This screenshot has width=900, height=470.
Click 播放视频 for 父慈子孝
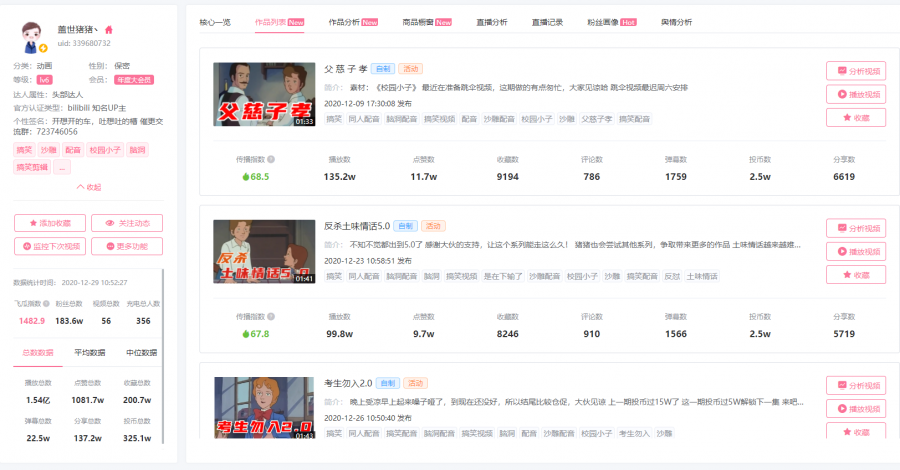pos(856,94)
